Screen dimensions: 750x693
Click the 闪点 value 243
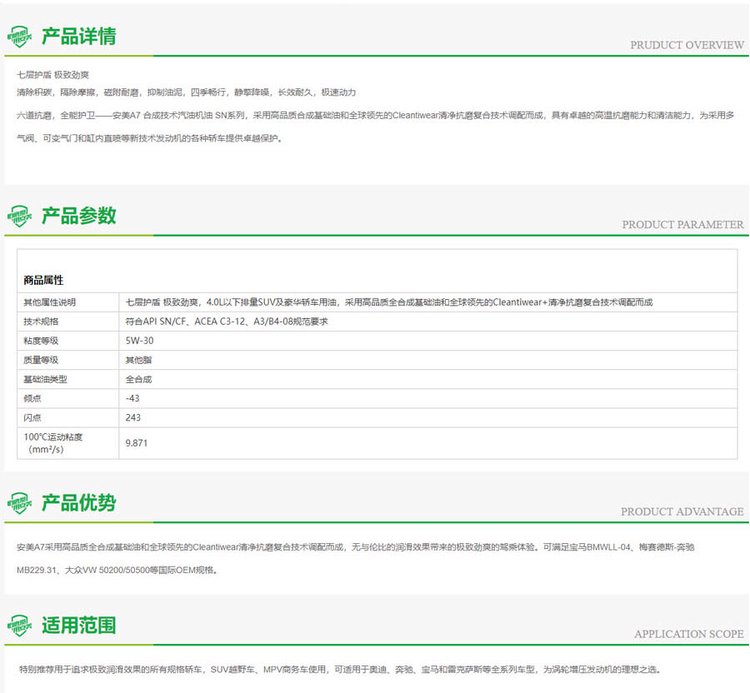133,417
